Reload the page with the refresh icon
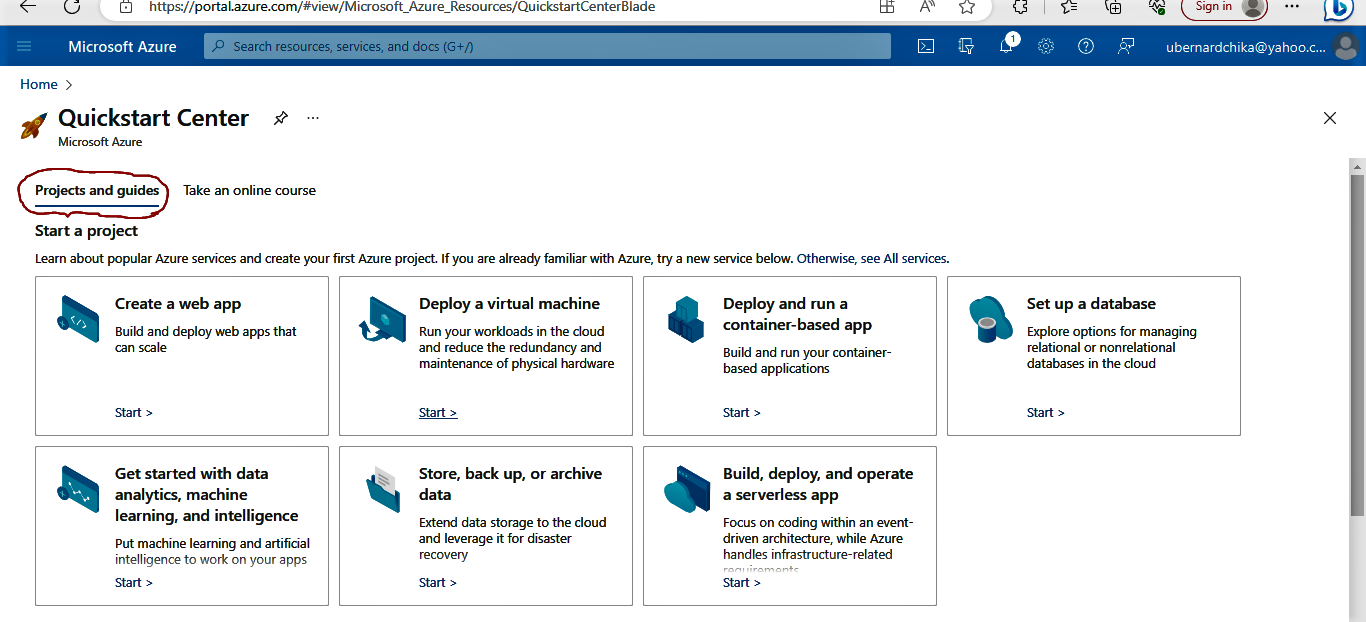This screenshot has width=1366, height=622. click(72, 7)
